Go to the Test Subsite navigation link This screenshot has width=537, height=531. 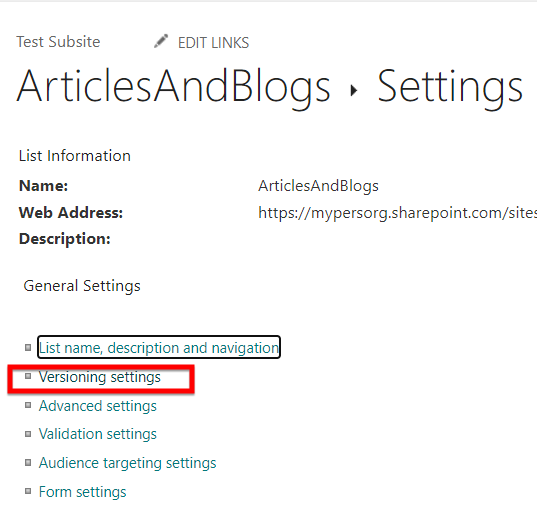coord(58,42)
